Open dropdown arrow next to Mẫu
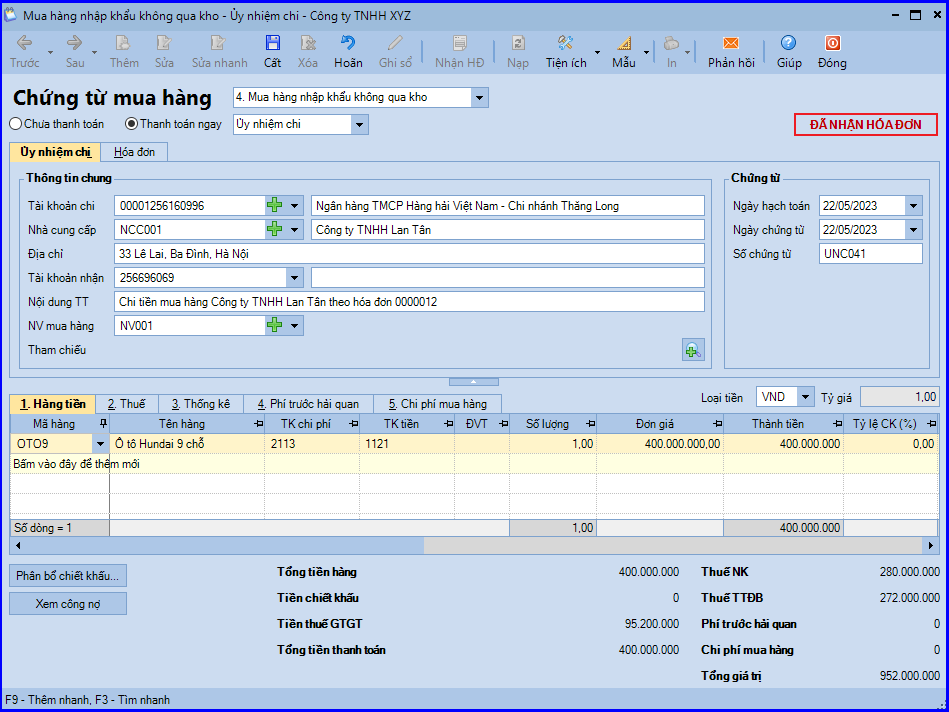Viewport: 949px width, 712px height. tap(646, 52)
